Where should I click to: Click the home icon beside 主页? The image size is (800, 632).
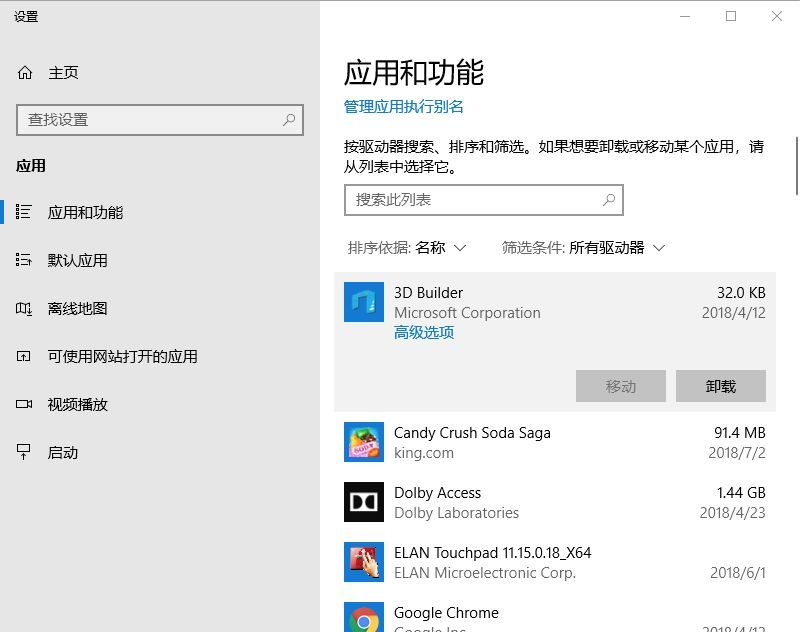(x=24, y=73)
